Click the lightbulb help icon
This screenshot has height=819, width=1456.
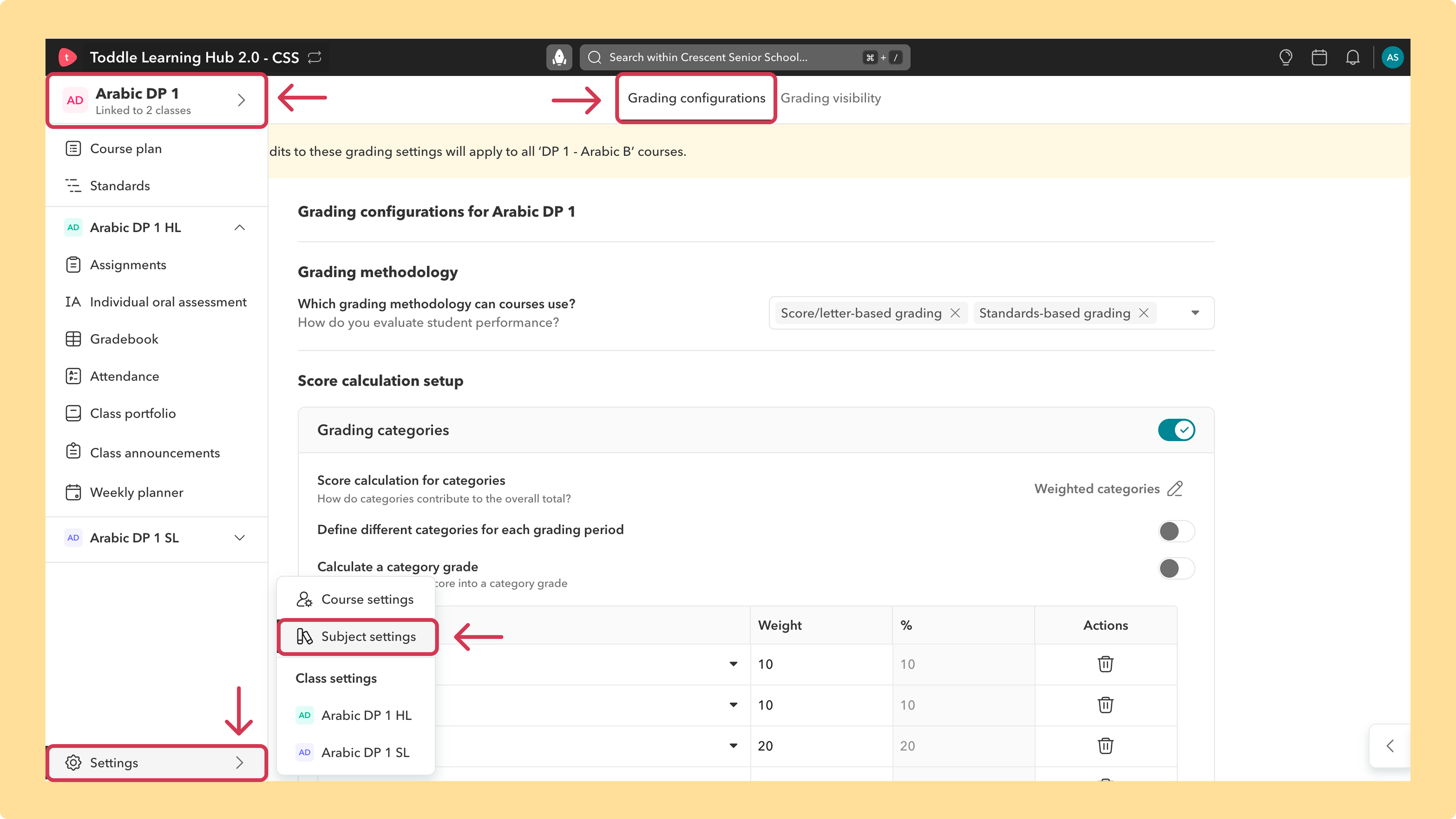pyautogui.click(x=1286, y=57)
